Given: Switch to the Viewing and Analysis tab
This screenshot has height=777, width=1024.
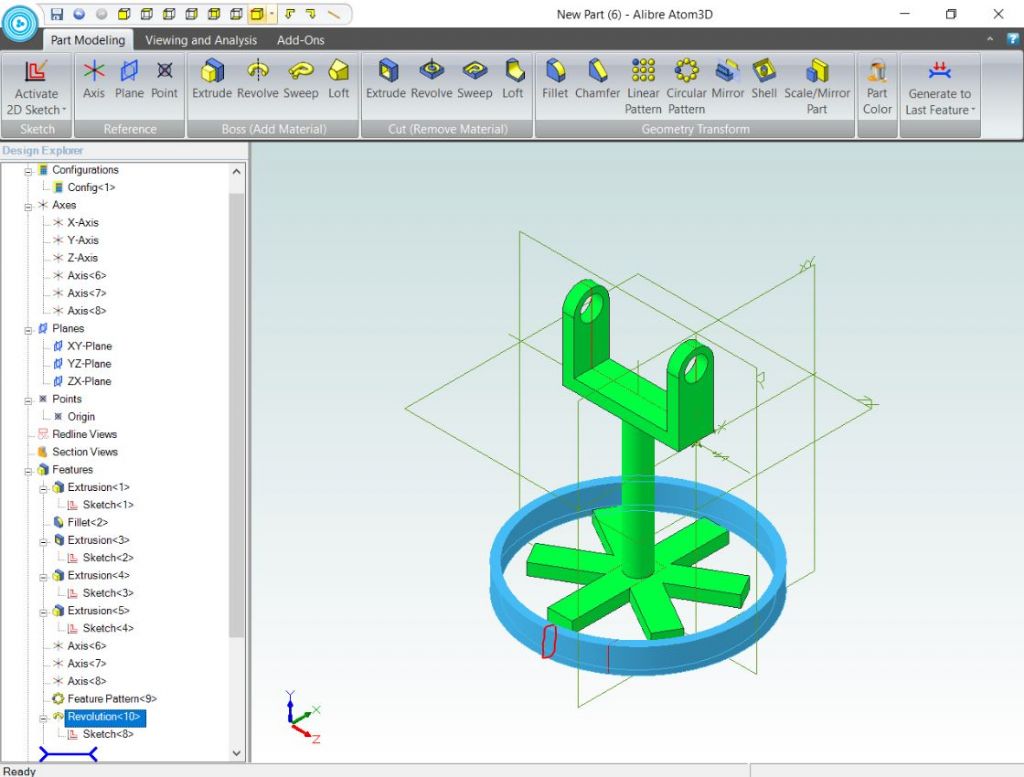Looking at the screenshot, I should click(x=201, y=40).
